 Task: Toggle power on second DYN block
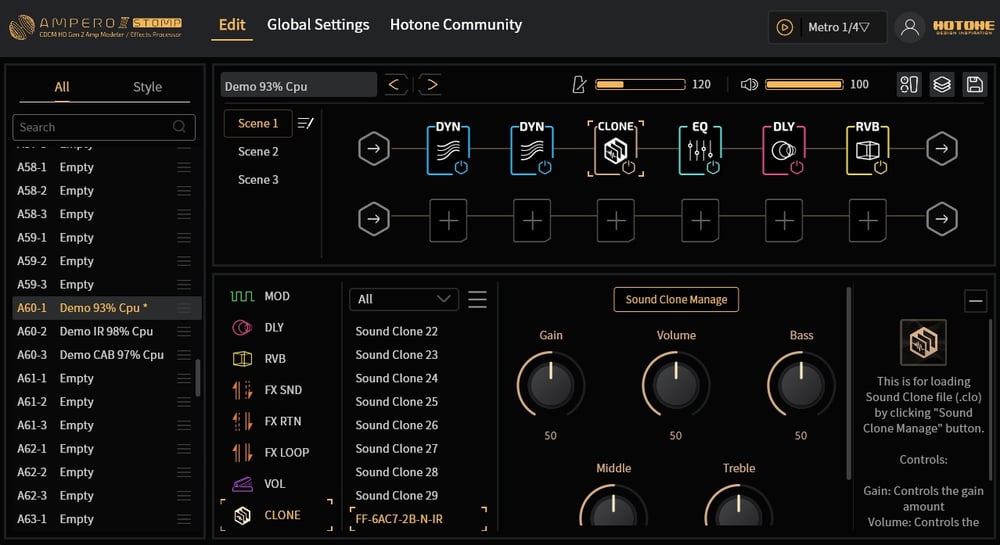[x=545, y=167]
